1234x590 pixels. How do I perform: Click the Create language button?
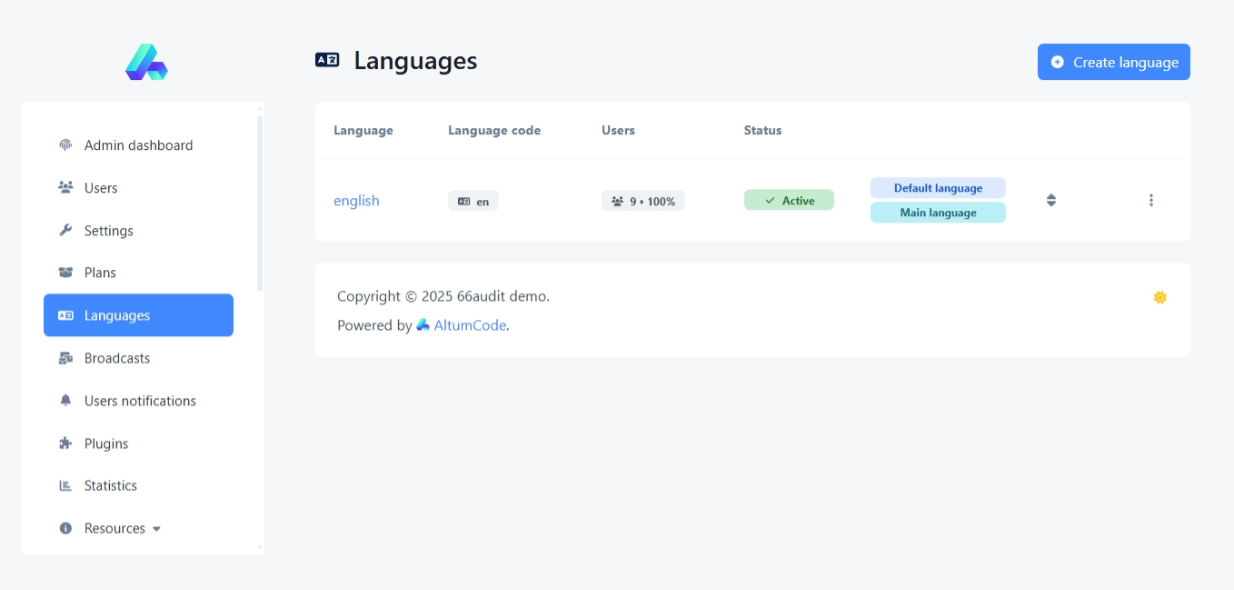pyautogui.click(x=1113, y=62)
